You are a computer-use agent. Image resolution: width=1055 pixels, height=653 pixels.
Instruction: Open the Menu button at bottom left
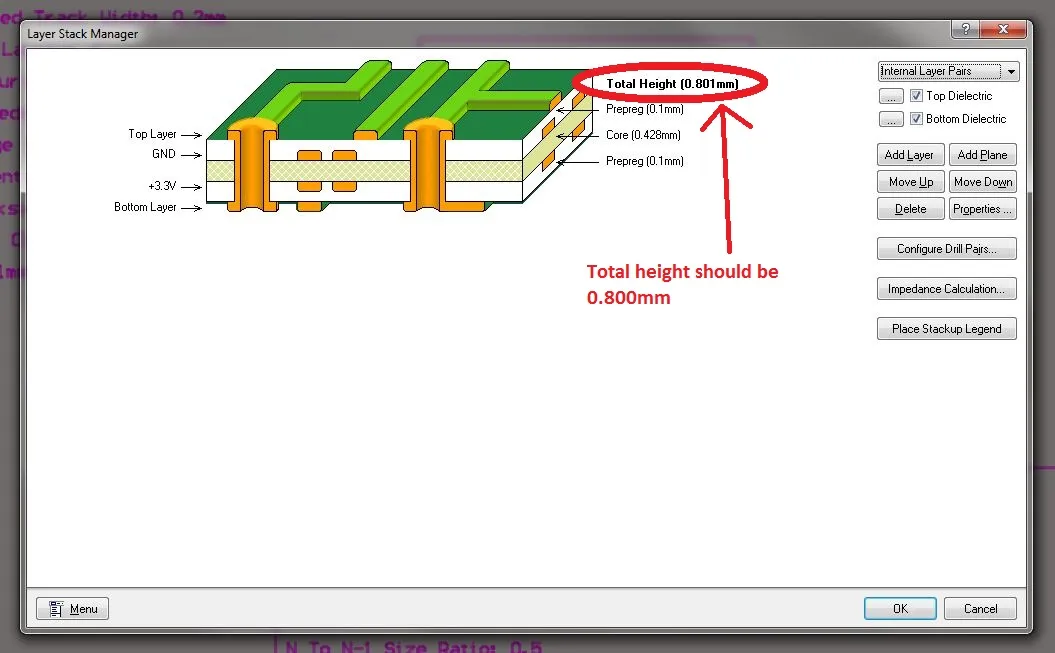(73, 608)
